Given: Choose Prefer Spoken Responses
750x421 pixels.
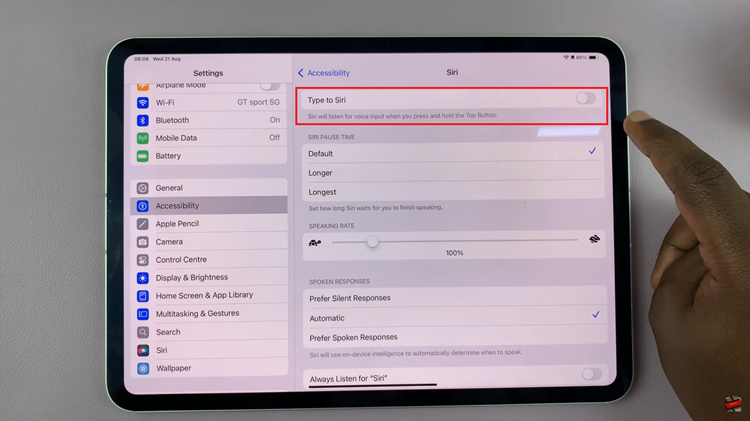Looking at the screenshot, I should (455, 337).
